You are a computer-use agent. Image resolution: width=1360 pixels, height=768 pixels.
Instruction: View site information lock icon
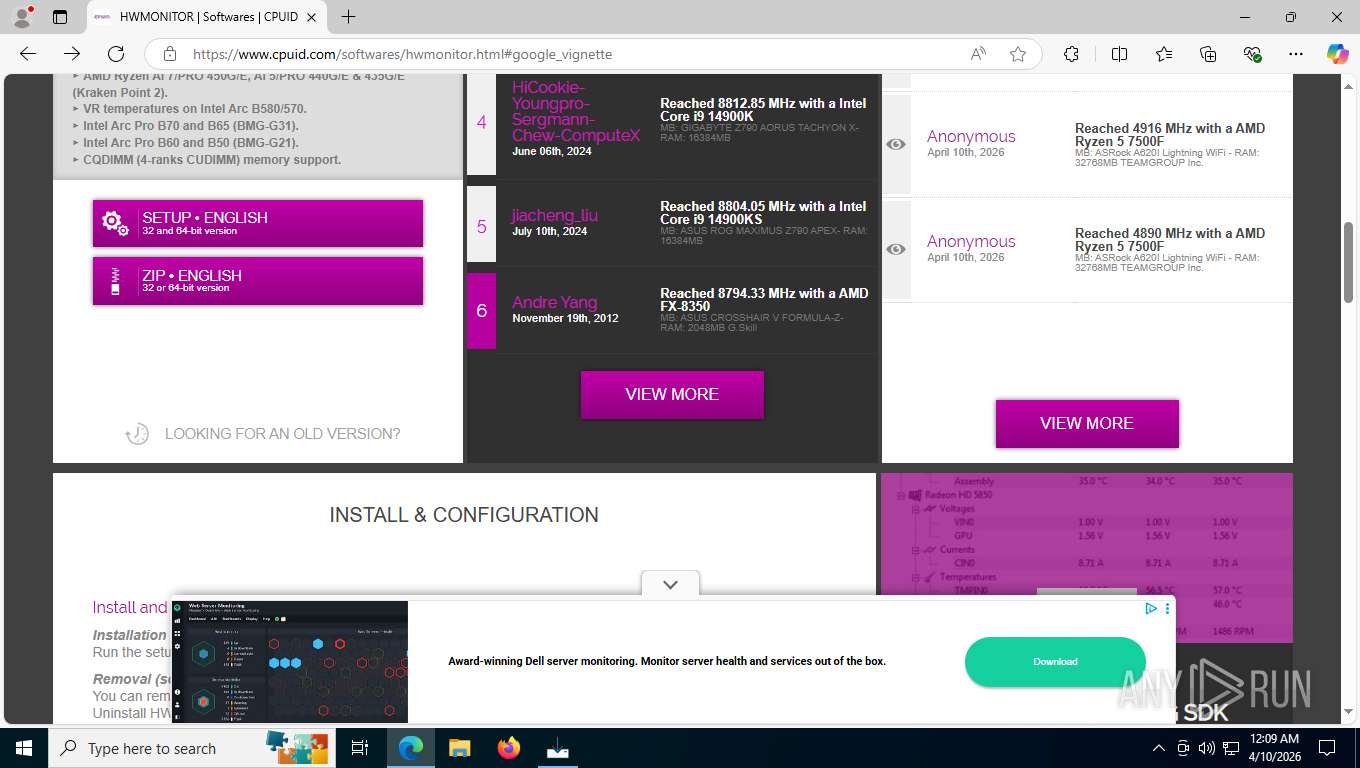coord(170,54)
